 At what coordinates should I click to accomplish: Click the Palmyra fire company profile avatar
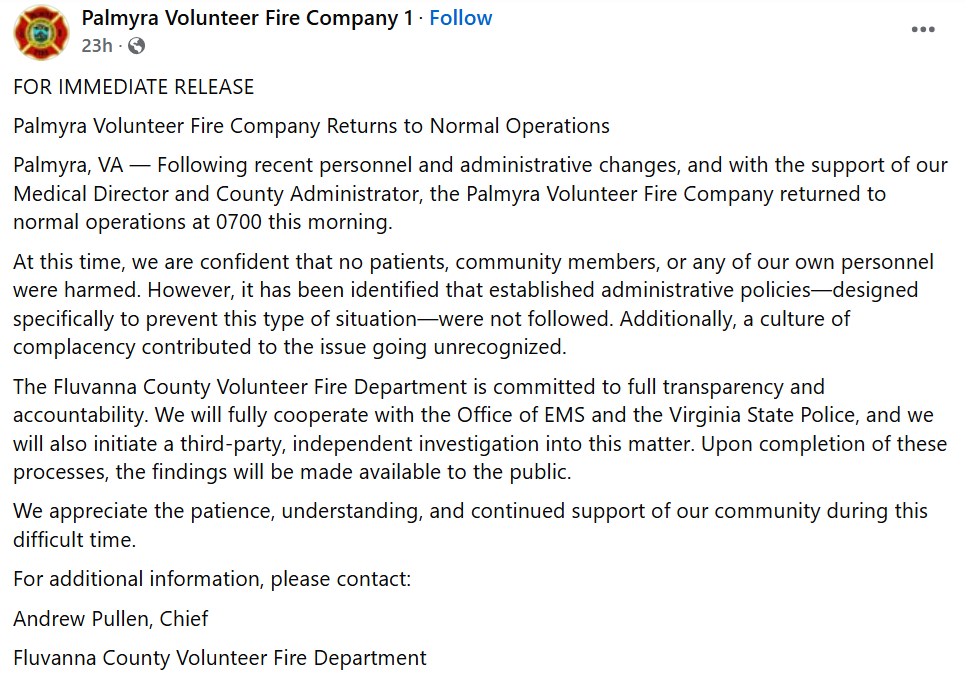41,32
